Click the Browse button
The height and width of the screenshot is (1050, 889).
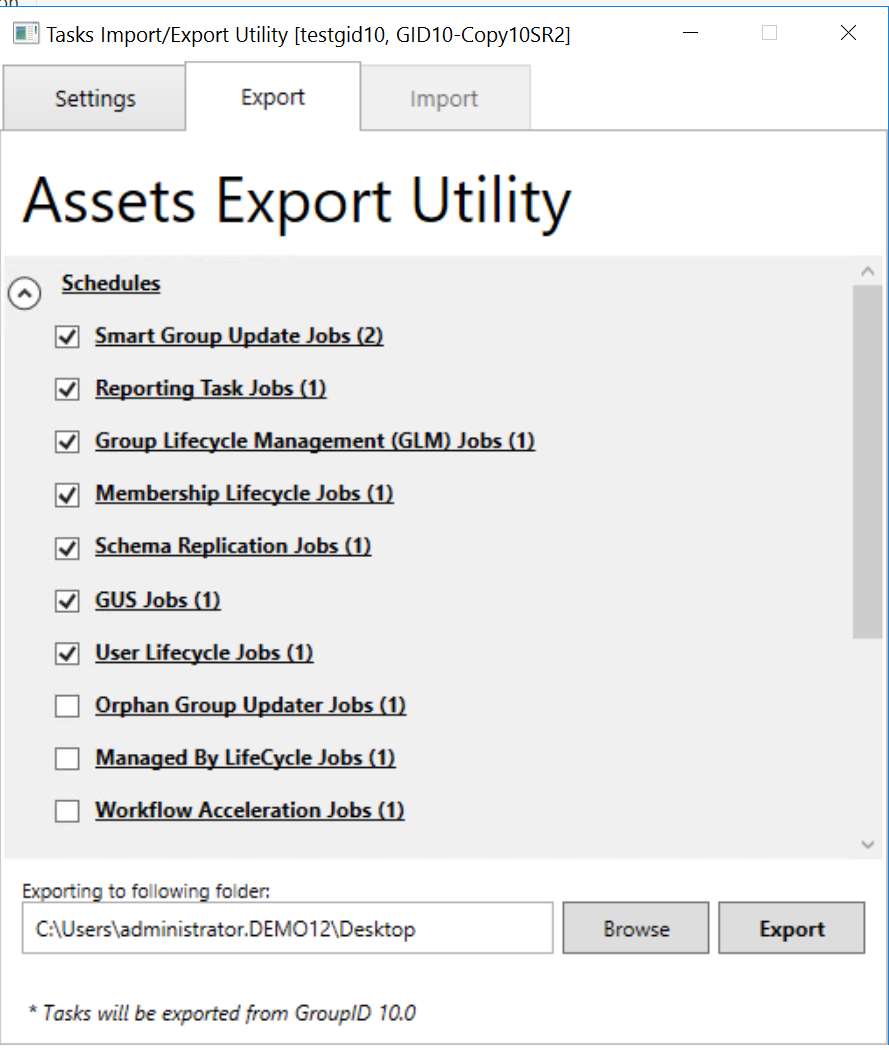click(635, 928)
